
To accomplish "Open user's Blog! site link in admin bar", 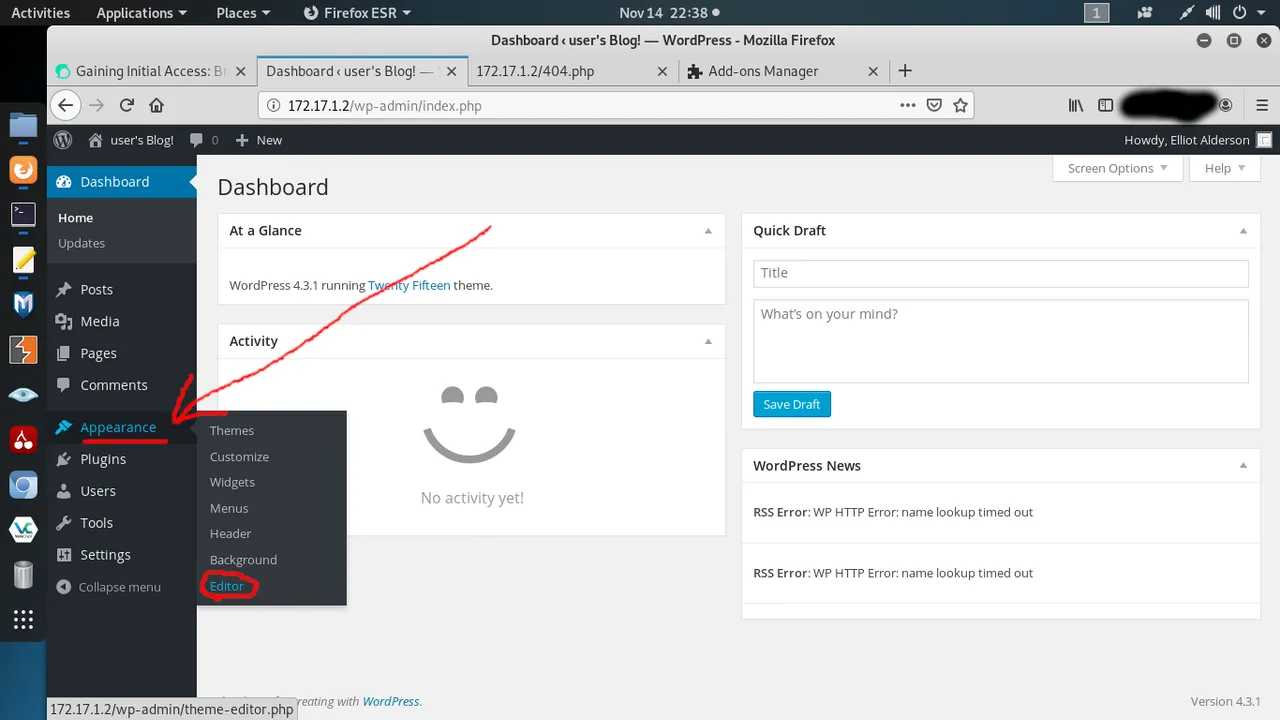I will [x=131, y=140].
